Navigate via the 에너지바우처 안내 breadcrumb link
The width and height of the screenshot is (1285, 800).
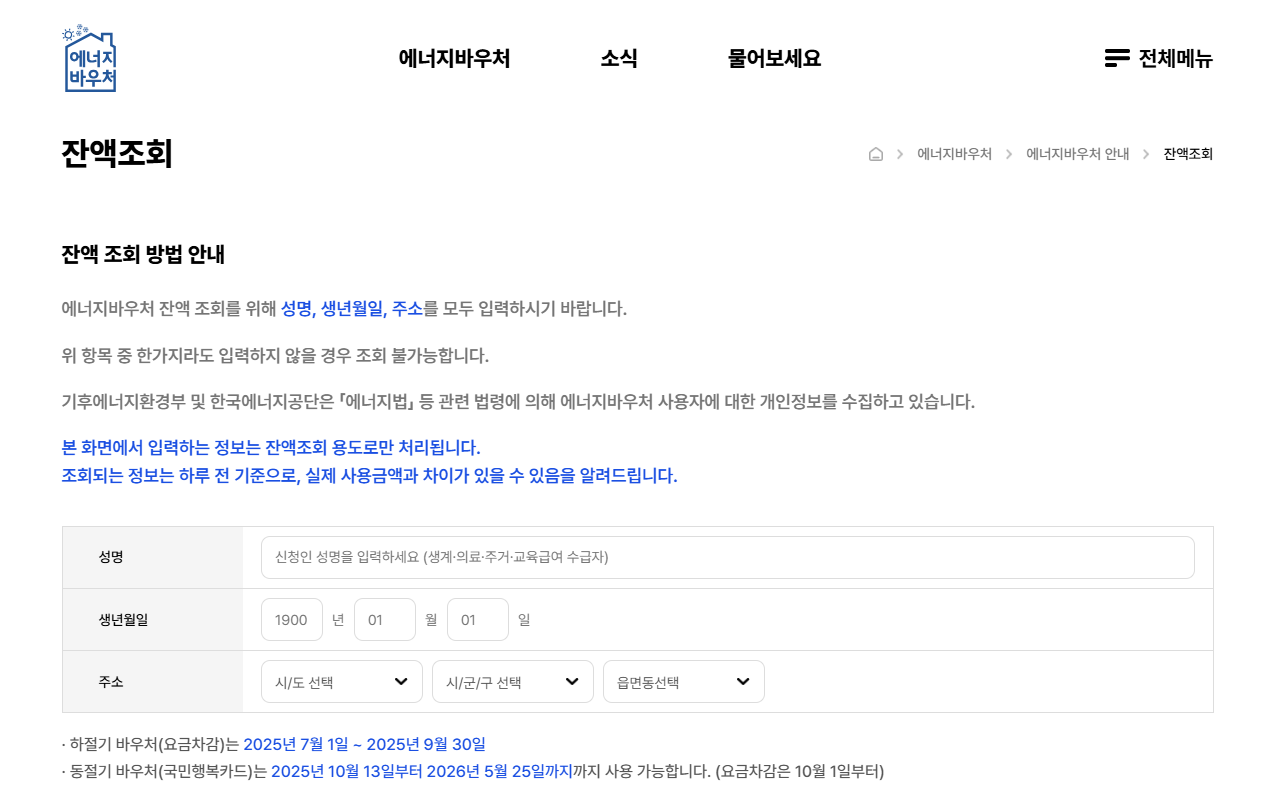coord(1077,154)
